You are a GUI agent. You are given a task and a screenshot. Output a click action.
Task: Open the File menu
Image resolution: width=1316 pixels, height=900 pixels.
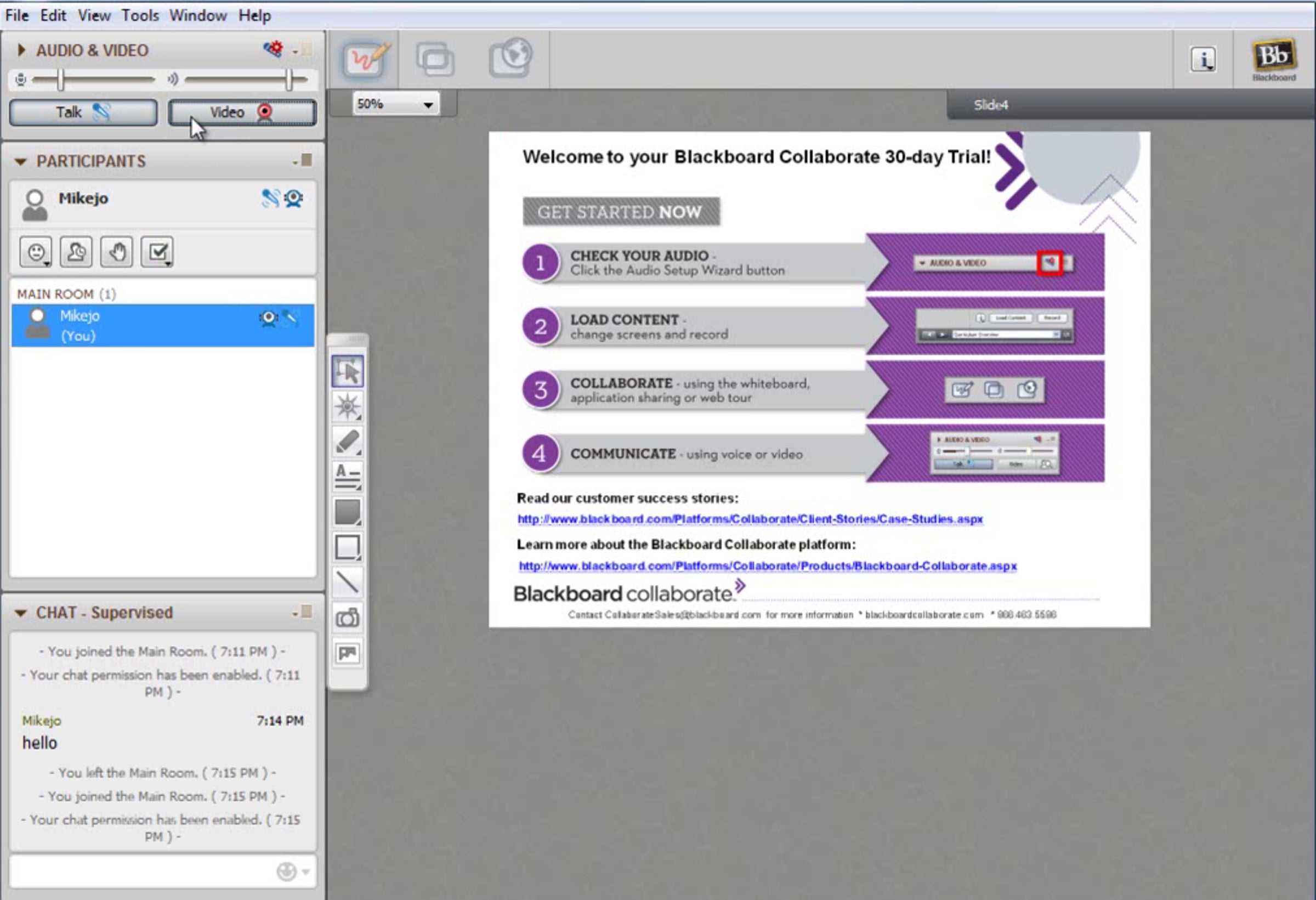click(x=17, y=15)
